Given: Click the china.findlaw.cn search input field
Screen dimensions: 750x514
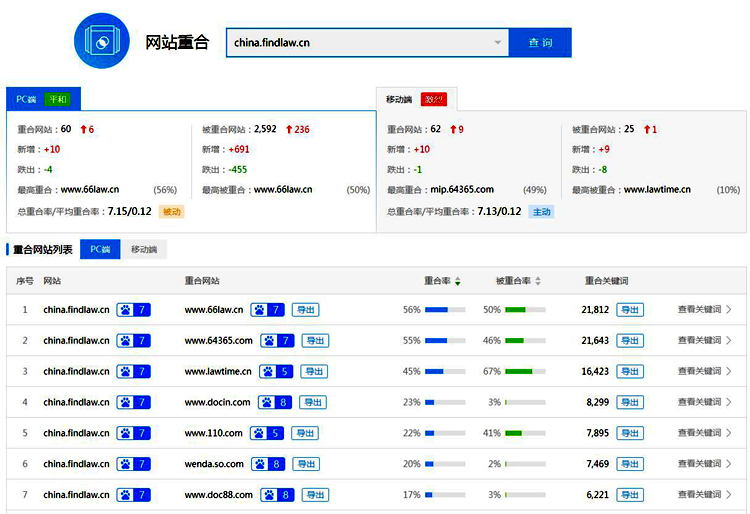Looking at the screenshot, I should [360, 43].
